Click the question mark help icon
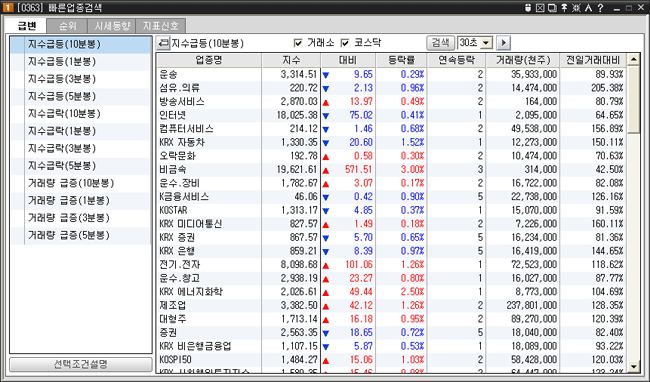 601,8
